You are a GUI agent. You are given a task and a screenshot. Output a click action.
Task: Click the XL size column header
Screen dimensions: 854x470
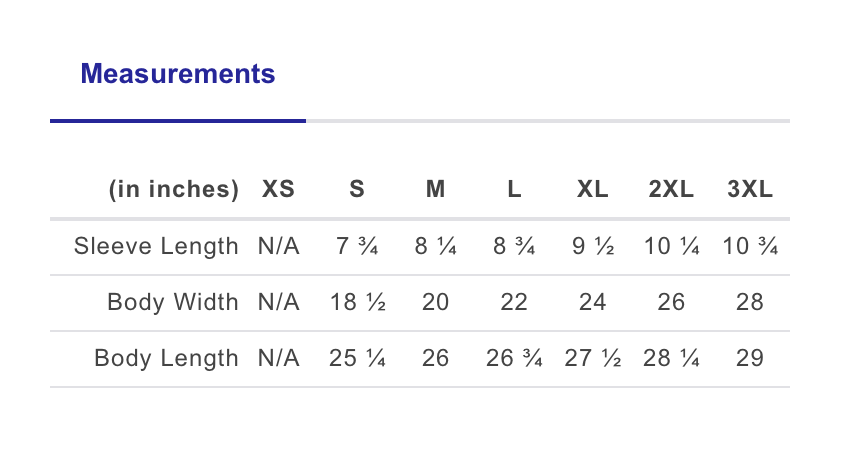tap(593, 190)
